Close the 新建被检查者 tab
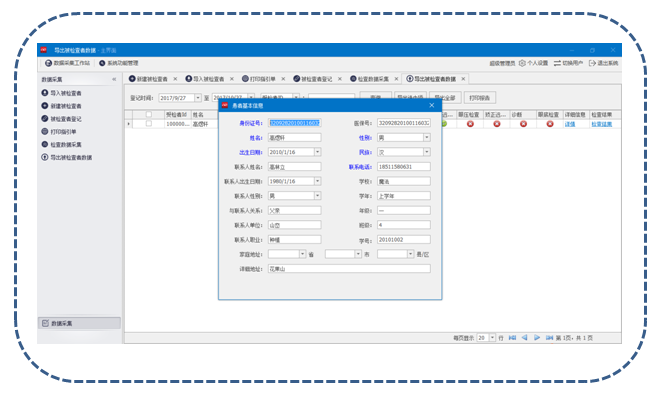The height and width of the screenshot is (393, 662). pyautogui.click(x=175, y=79)
